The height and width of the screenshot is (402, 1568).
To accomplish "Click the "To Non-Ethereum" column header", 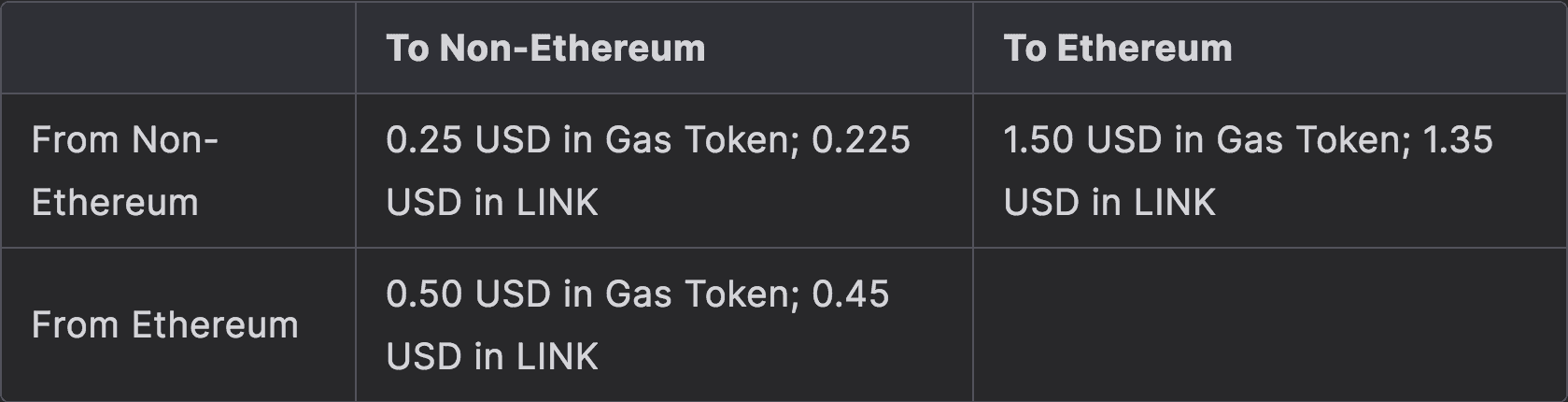I will [x=545, y=49].
